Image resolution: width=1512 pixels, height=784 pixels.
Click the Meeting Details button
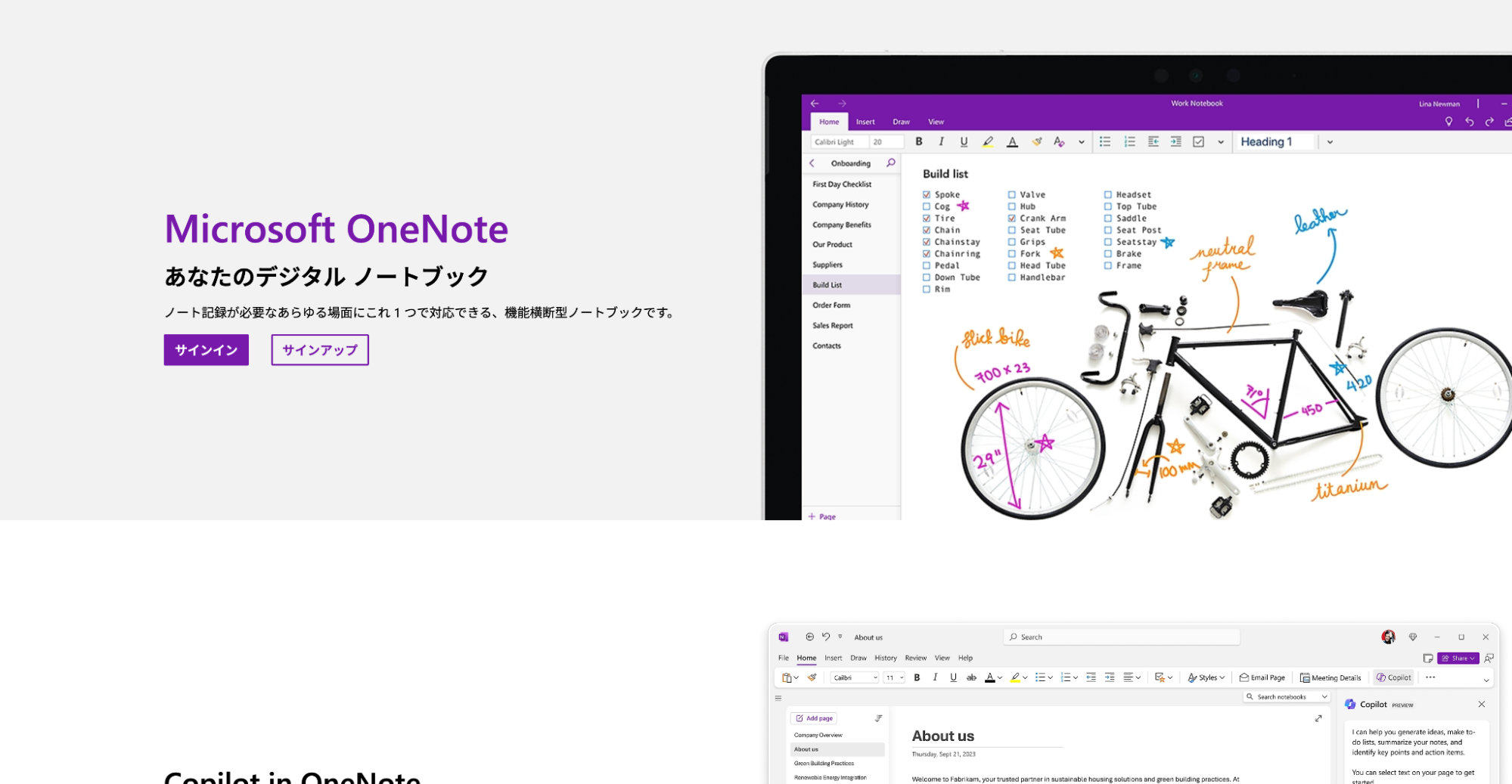1330,677
